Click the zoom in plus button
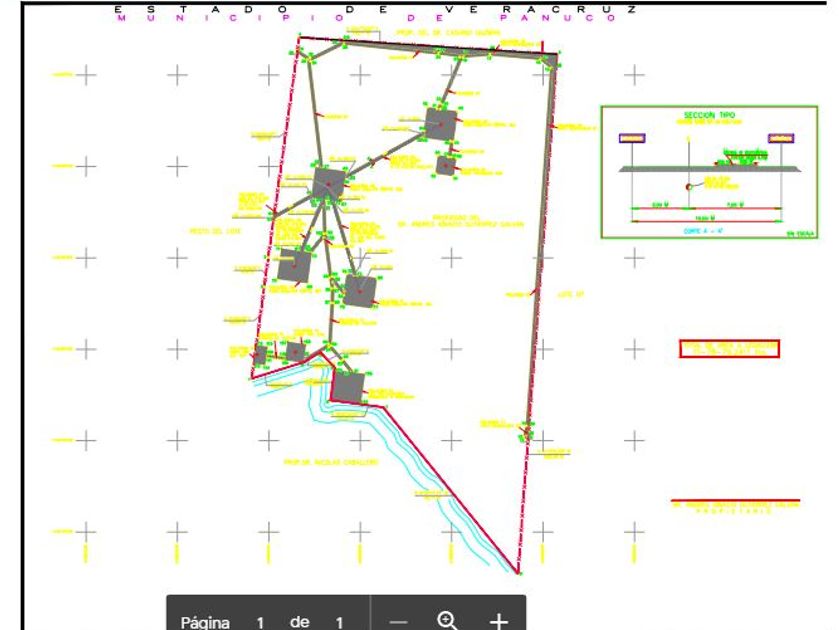840x630 pixels. [498, 622]
